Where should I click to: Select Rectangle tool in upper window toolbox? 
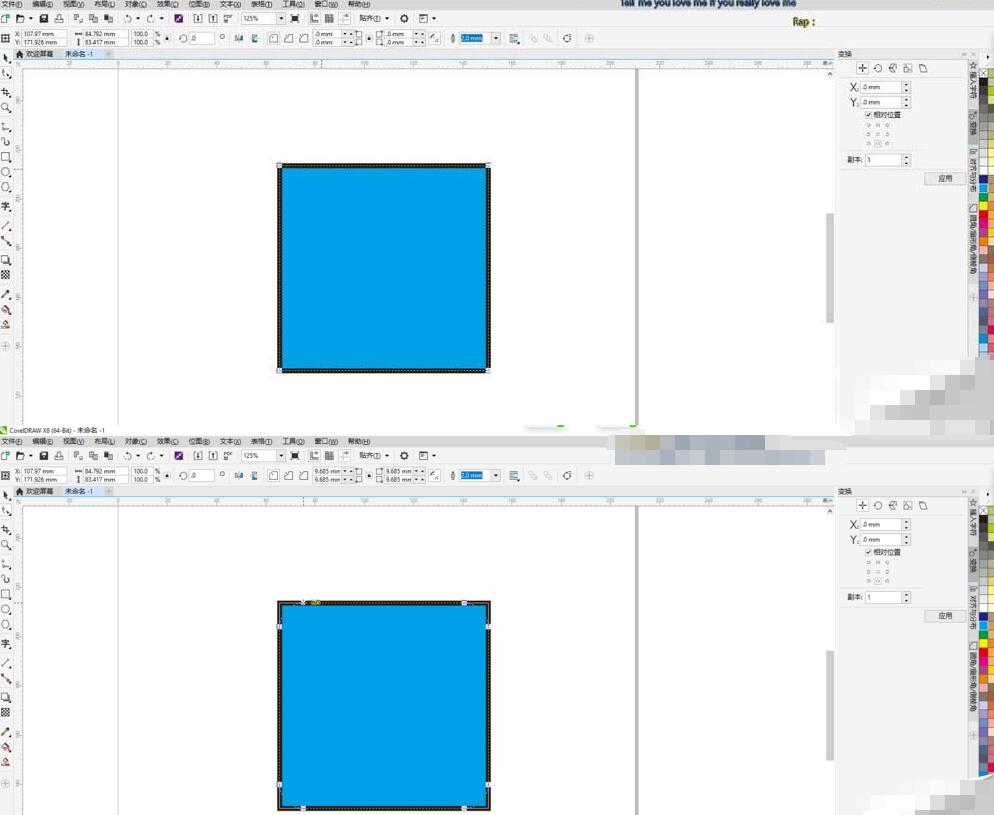[6, 157]
